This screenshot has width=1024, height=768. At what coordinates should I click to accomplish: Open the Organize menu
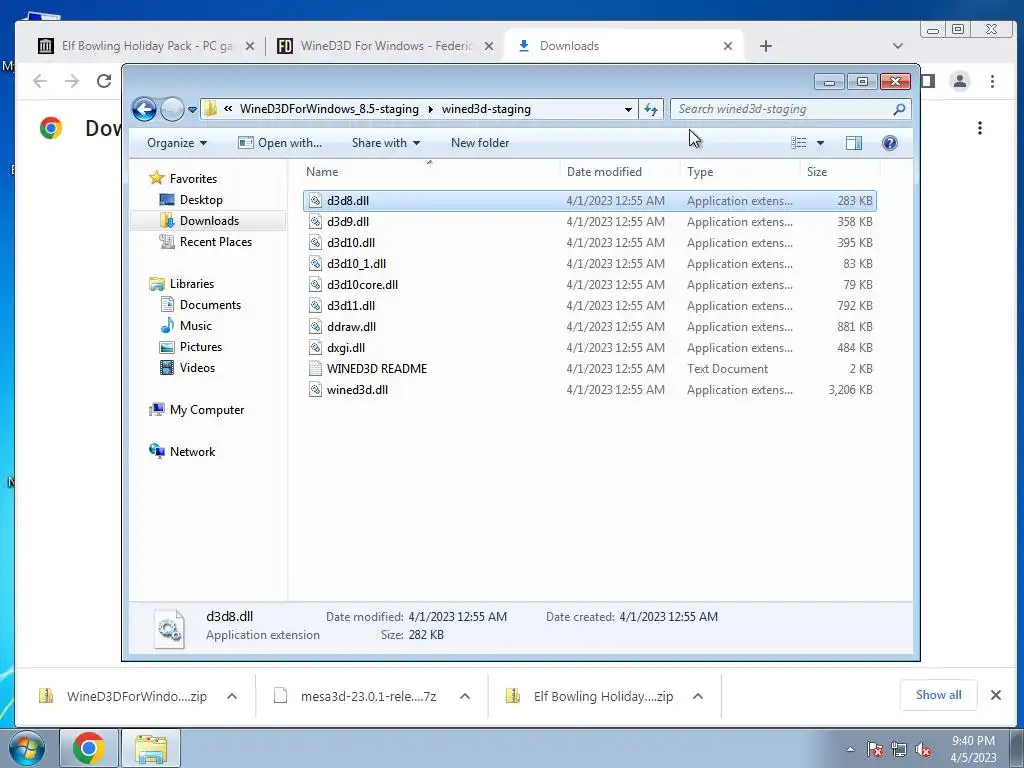[x=176, y=143]
